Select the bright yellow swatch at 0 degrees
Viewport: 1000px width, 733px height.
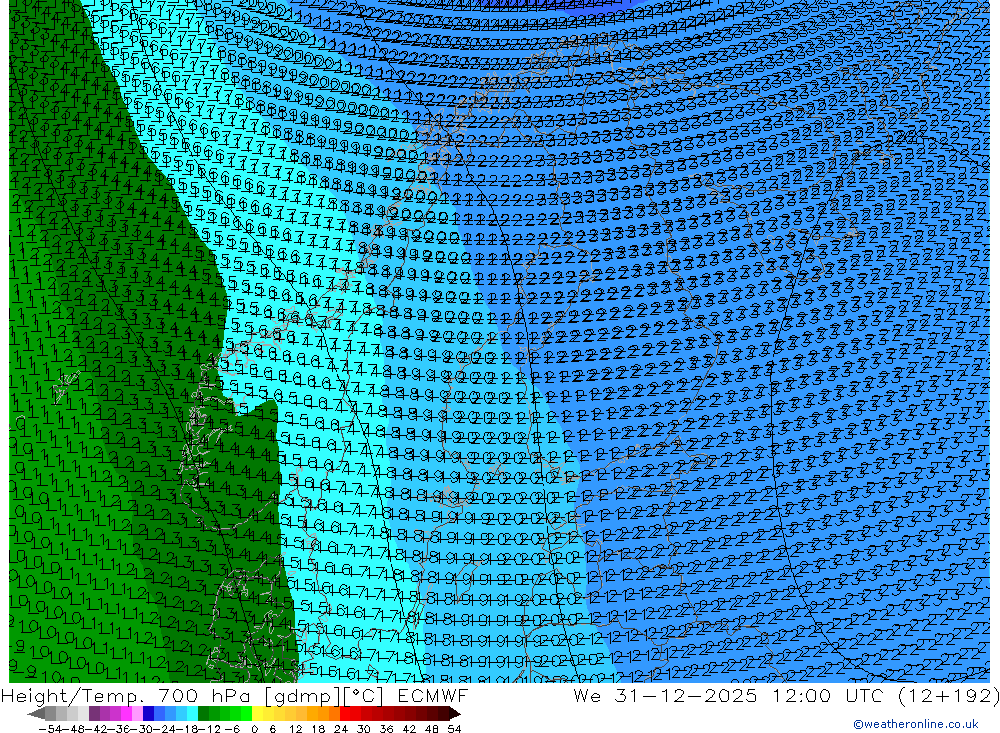click(x=258, y=714)
